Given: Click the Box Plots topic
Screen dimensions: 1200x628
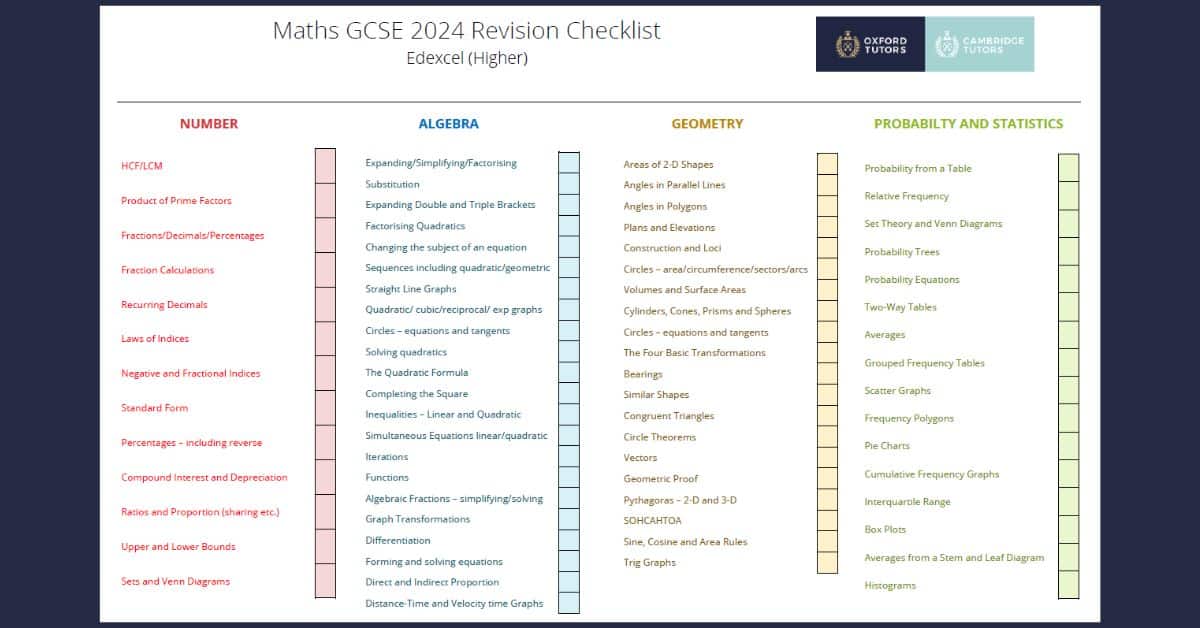Looking at the screenshot, I should (x=885, y=529).
